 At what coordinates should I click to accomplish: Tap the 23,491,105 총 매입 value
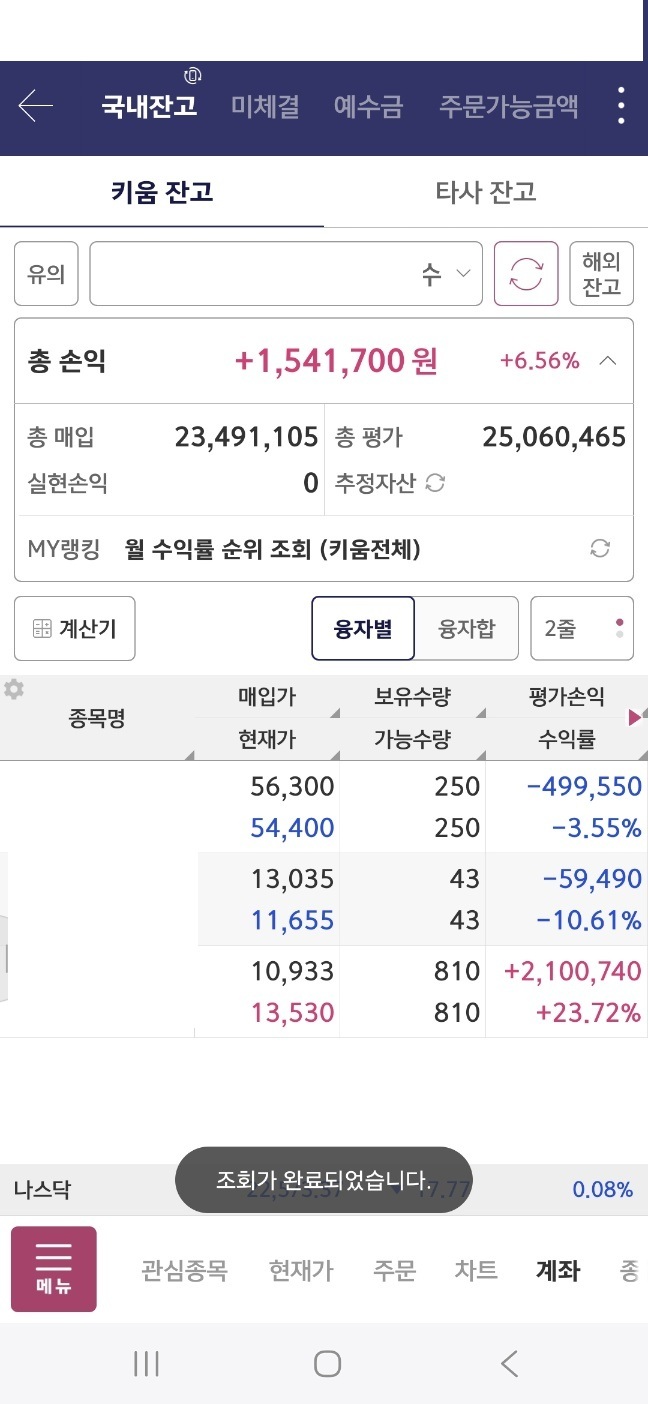246,437
